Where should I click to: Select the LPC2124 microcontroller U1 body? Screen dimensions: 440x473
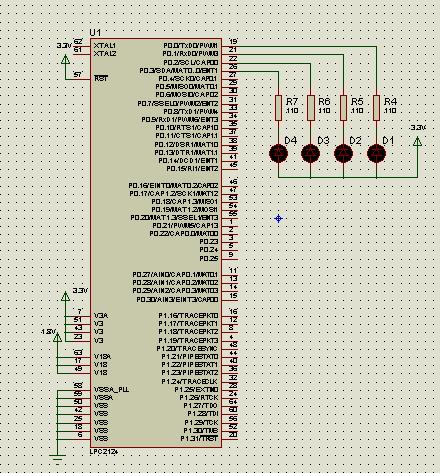(156, 243)
